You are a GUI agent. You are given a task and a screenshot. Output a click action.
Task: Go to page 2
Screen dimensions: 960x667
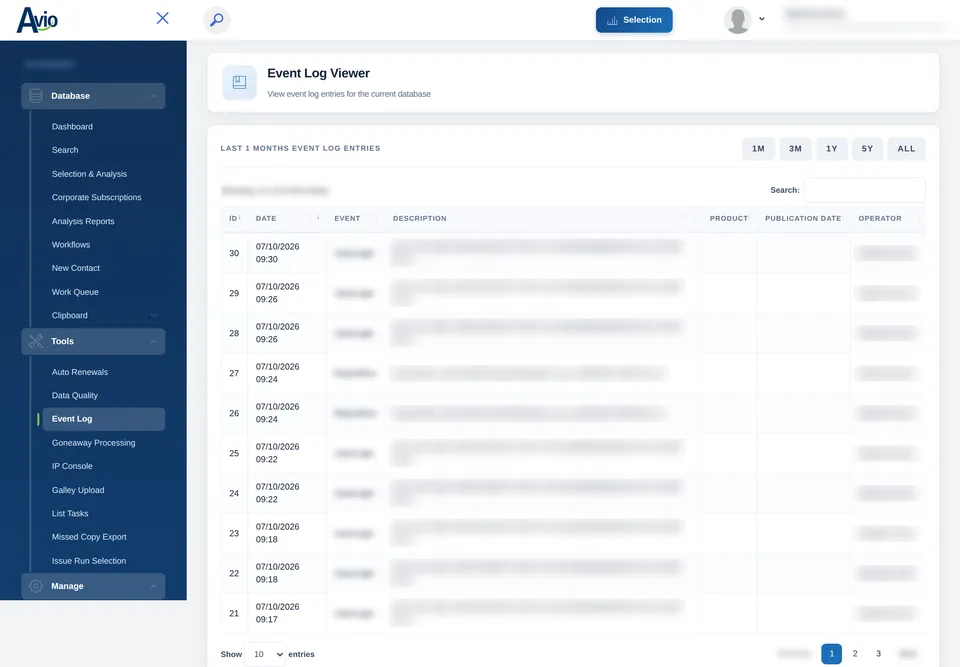[855, 654]
